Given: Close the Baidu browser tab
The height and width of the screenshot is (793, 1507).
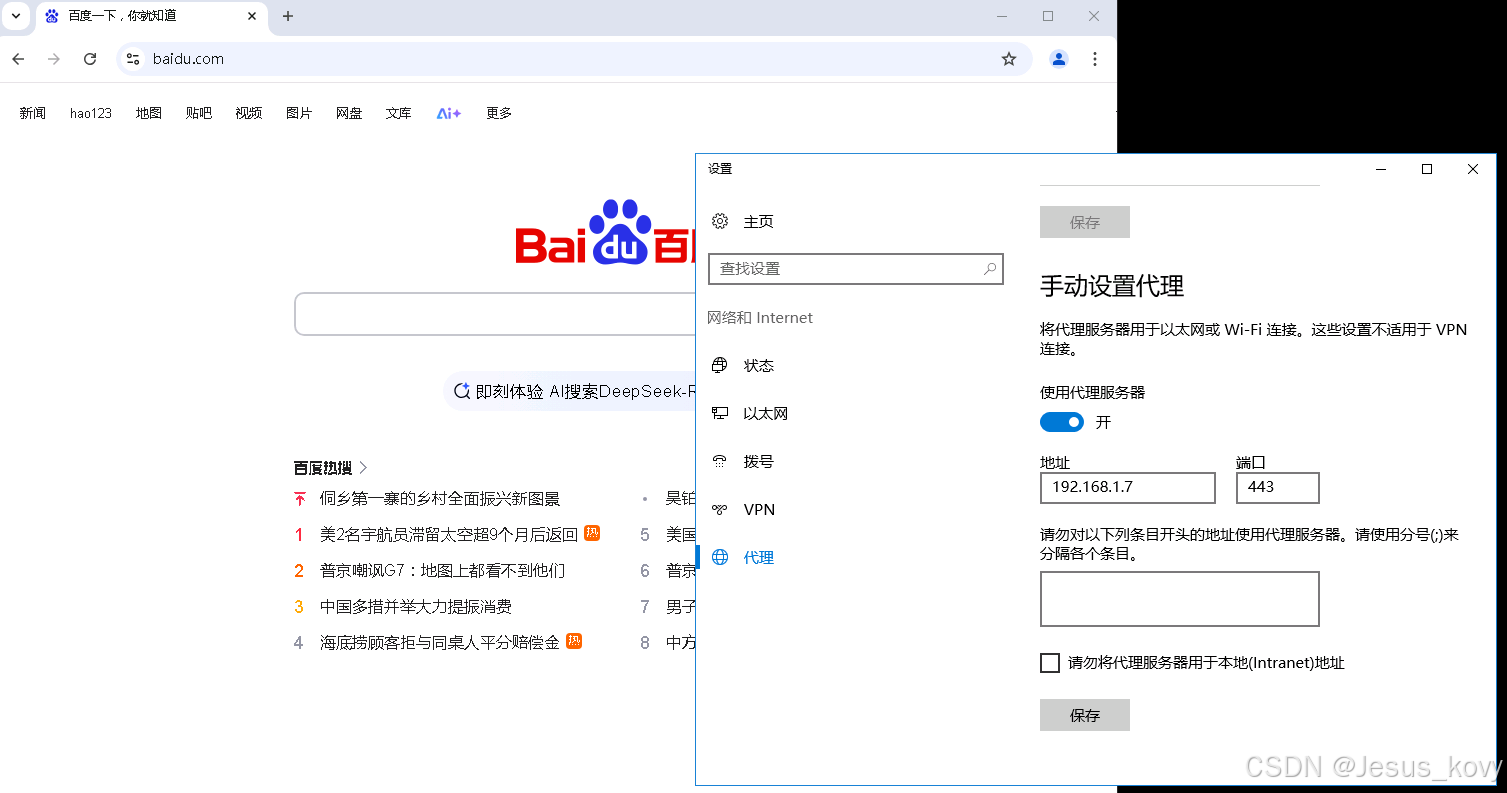Looking at the screenshot, I should (252, 16).
